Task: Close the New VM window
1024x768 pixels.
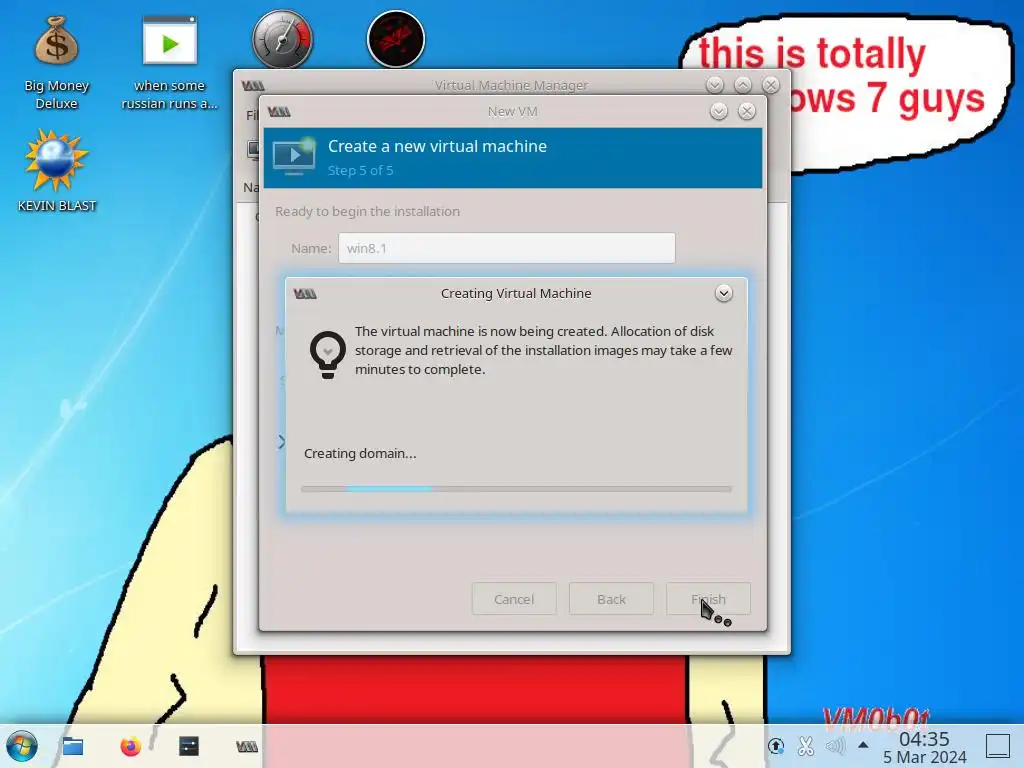Action: click(x=746, y=111)
